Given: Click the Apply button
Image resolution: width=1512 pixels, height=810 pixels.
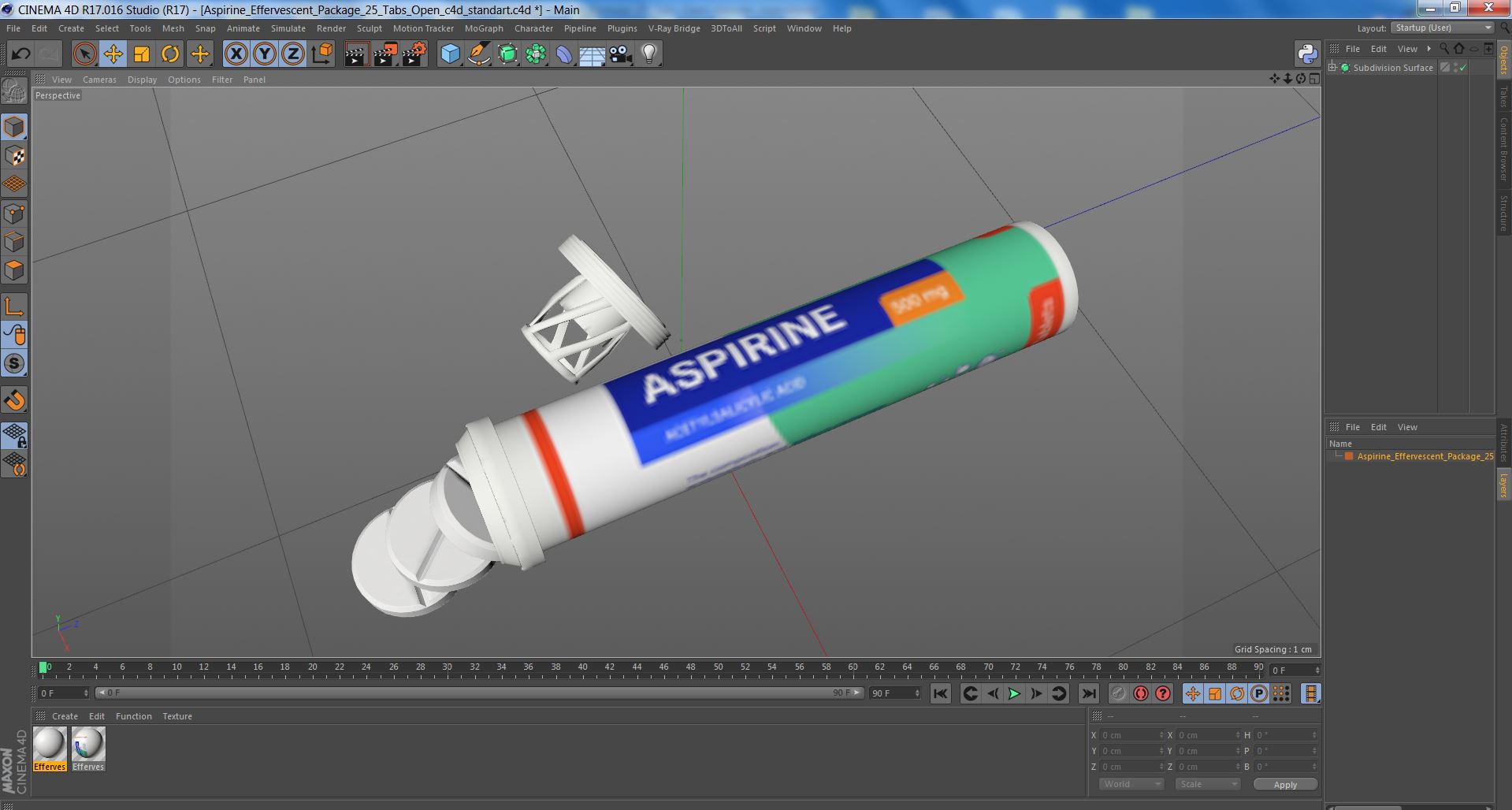Looking at the screenshot, I should pyautogui.click(x=1284, y=785).
